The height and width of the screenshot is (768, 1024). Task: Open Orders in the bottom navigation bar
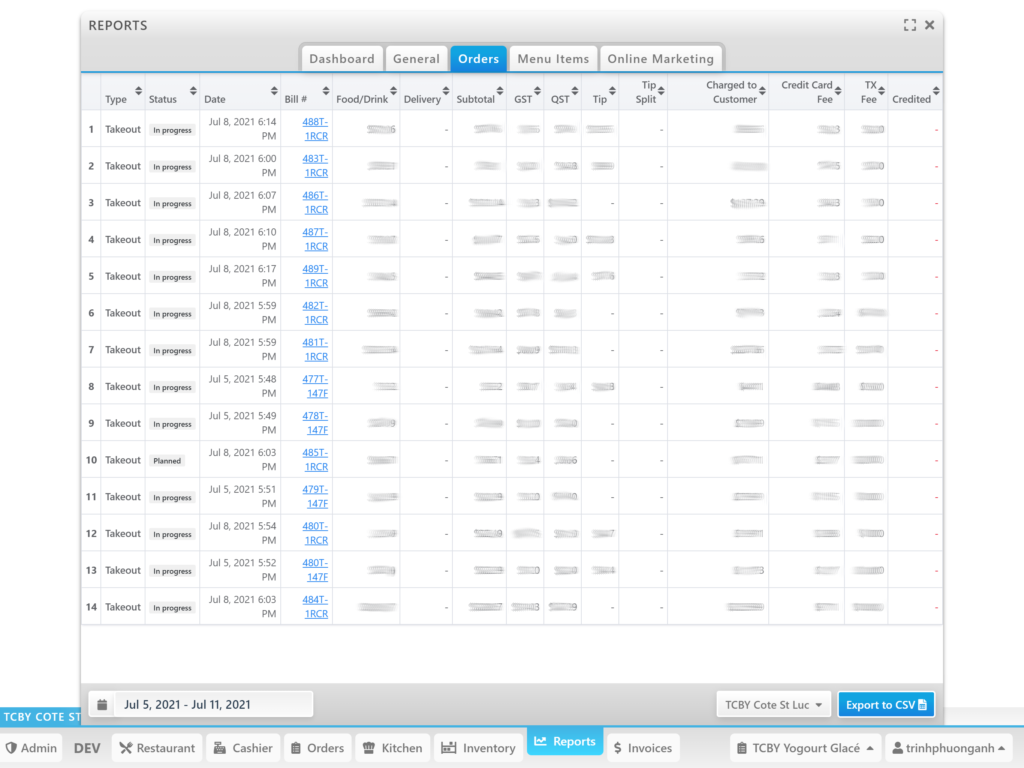(317, 748)
